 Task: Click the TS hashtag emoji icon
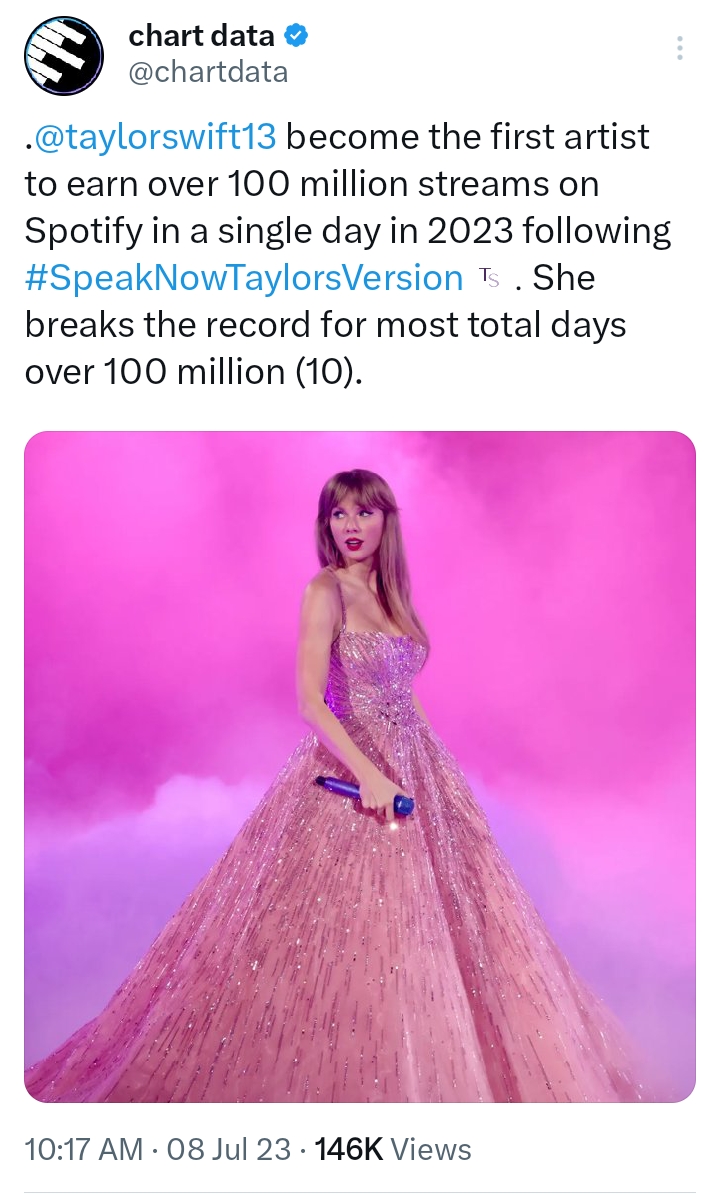coord(488,277)
